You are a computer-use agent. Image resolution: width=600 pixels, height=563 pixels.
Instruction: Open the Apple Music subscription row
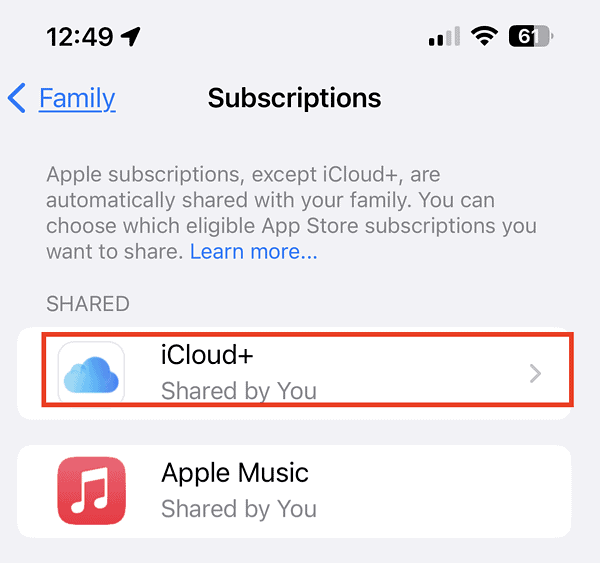pyautogui.click(x=294, y=491)
